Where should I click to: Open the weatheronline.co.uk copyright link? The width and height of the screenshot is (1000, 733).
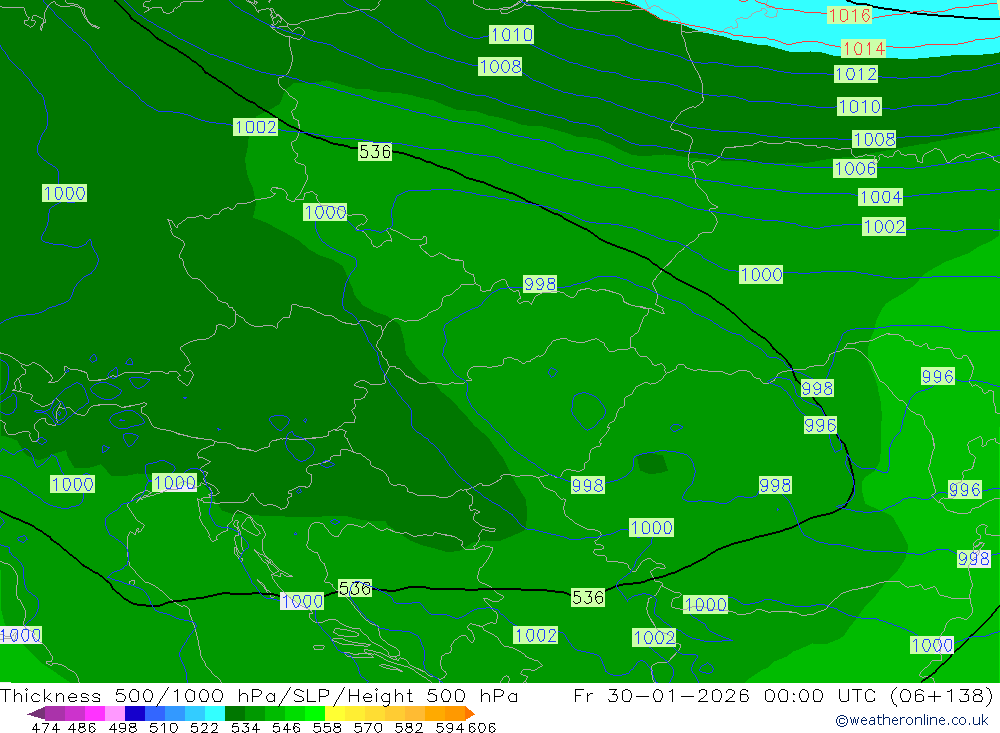coord(912,720)
